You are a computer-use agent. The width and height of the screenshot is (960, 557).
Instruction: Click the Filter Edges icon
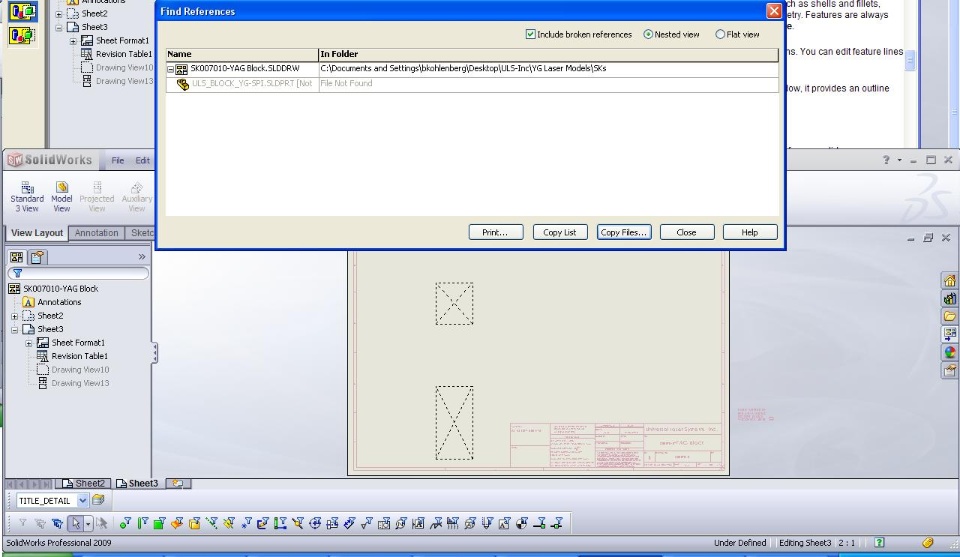coord(142,523)
